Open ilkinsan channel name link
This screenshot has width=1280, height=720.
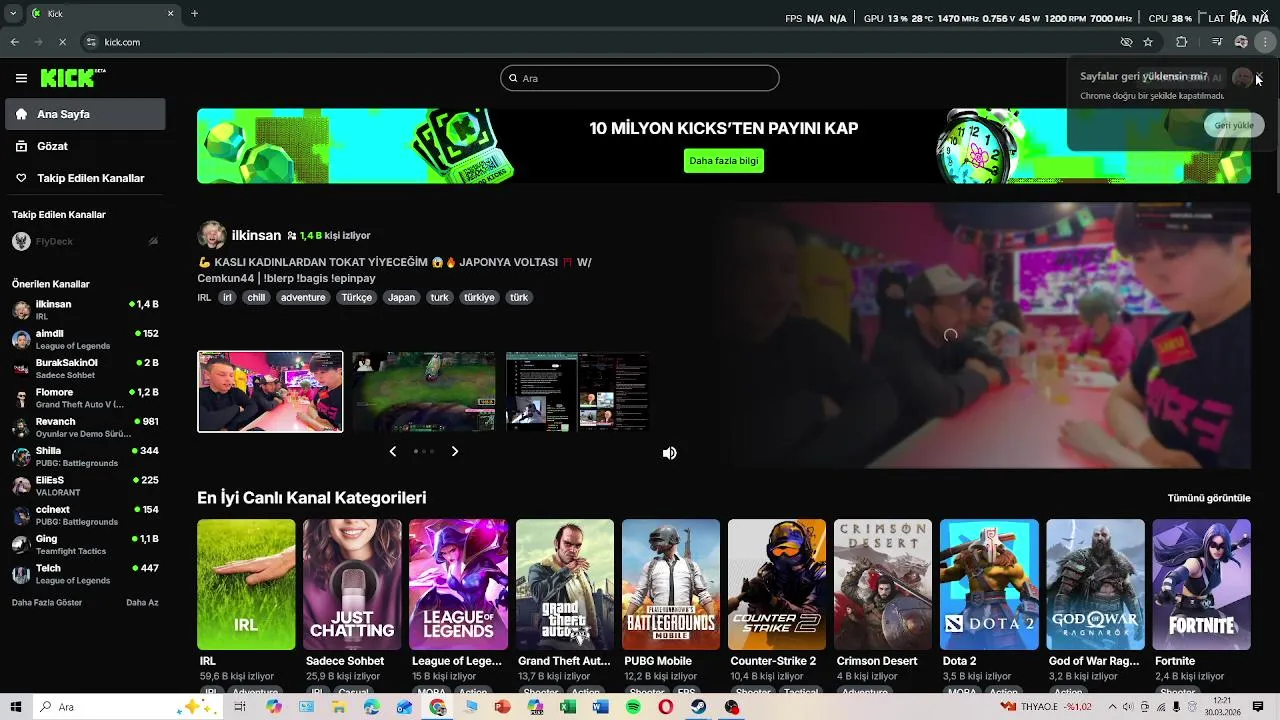(x=256, y=235)
